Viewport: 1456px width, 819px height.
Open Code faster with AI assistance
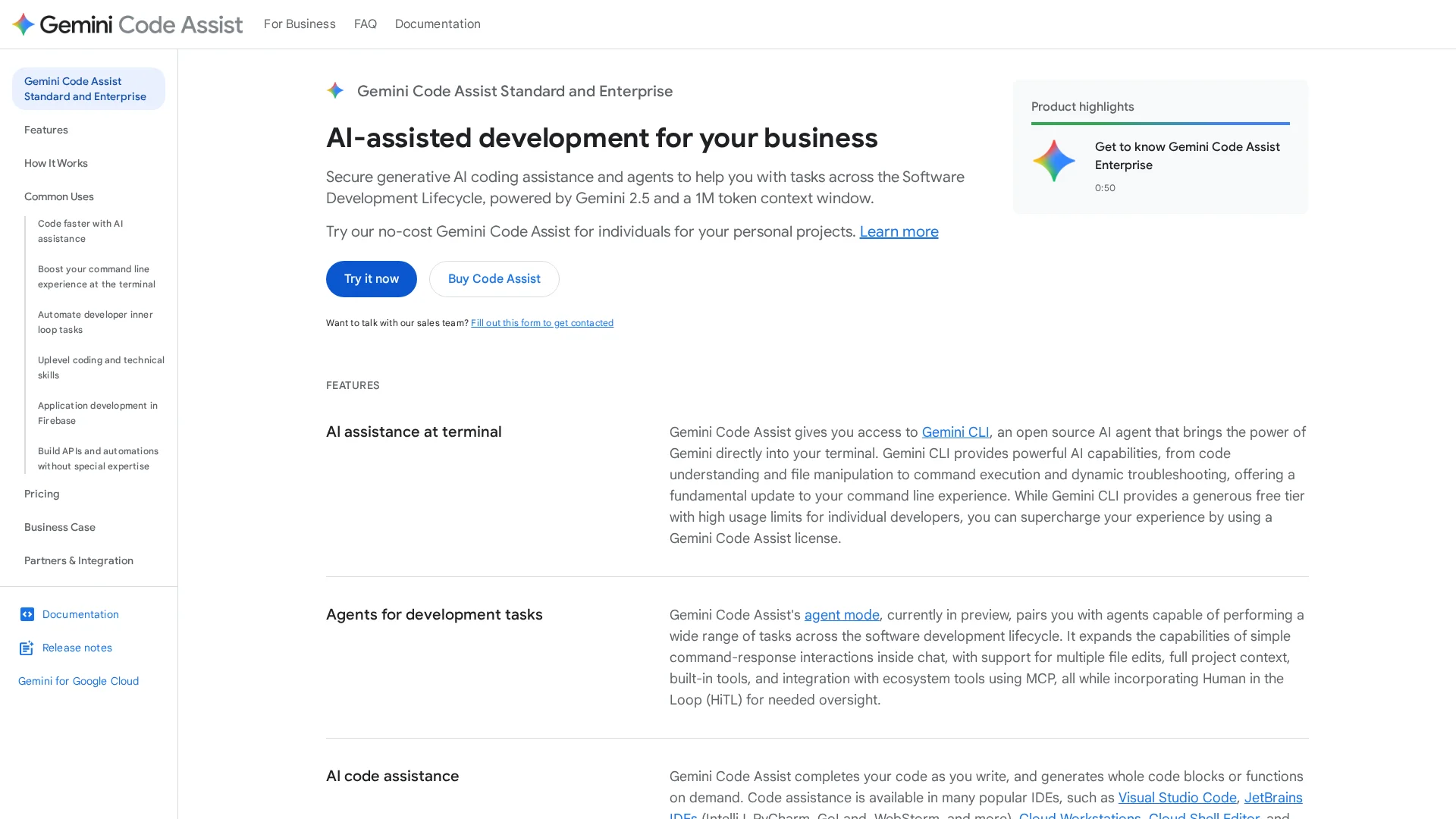[x=80, y=231]
